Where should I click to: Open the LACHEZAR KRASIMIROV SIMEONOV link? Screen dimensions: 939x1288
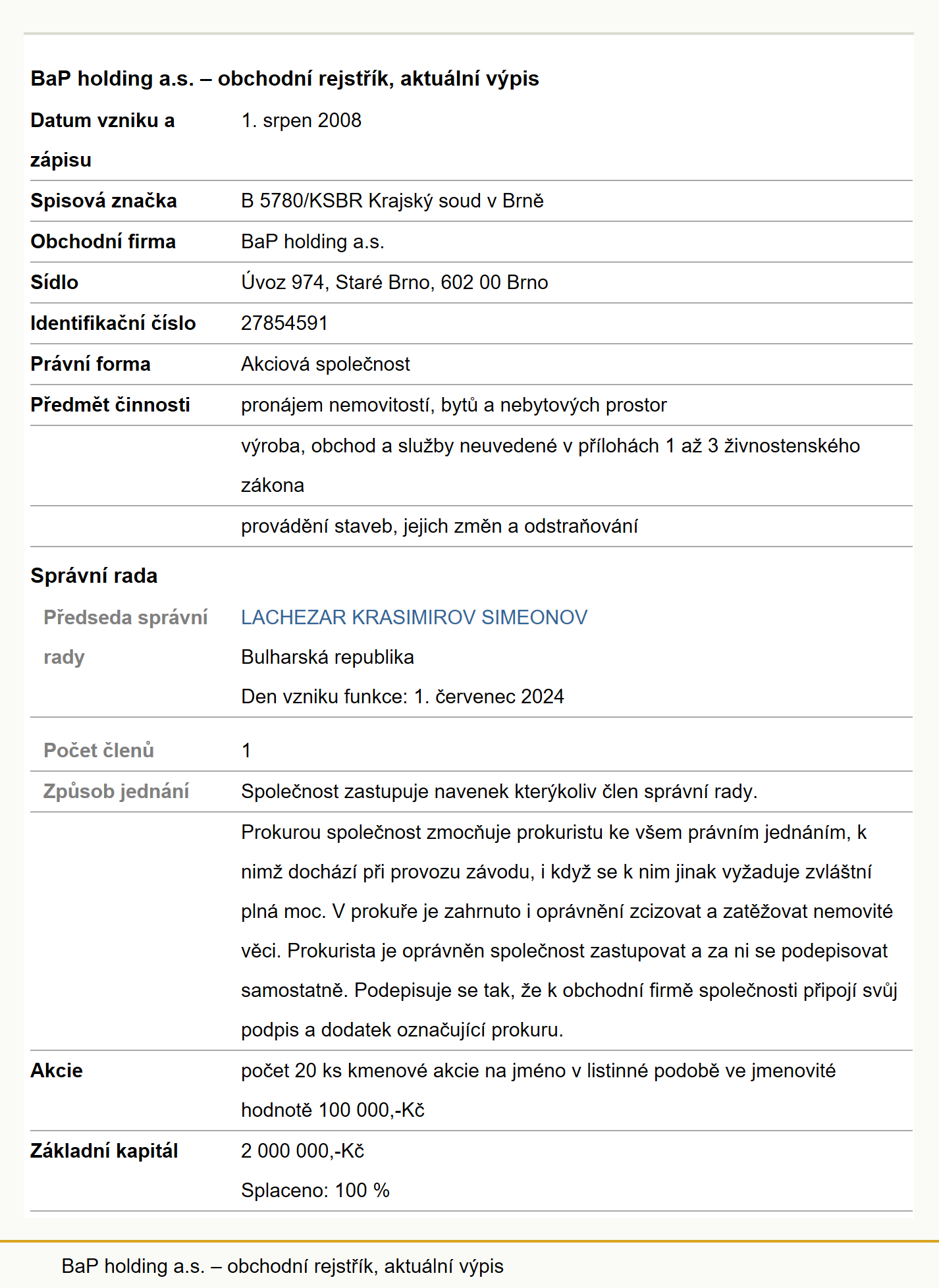tap(414, 617)
